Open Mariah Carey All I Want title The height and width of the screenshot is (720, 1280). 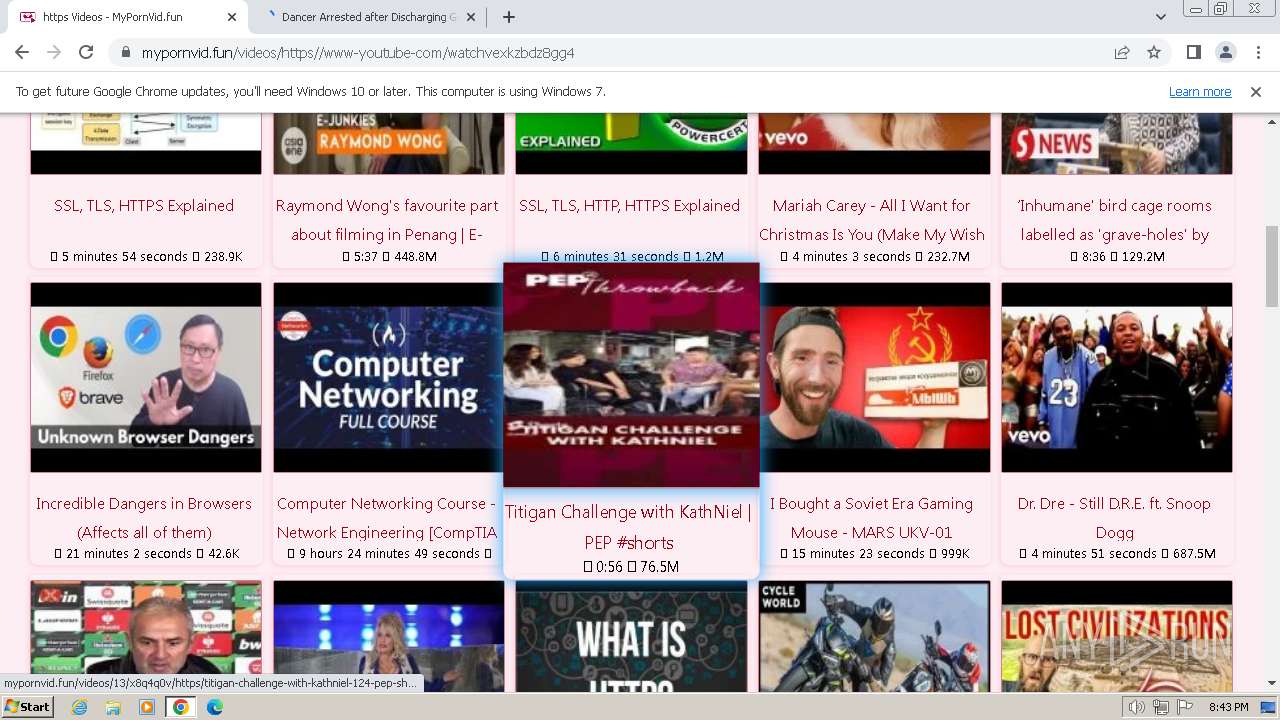872,220
